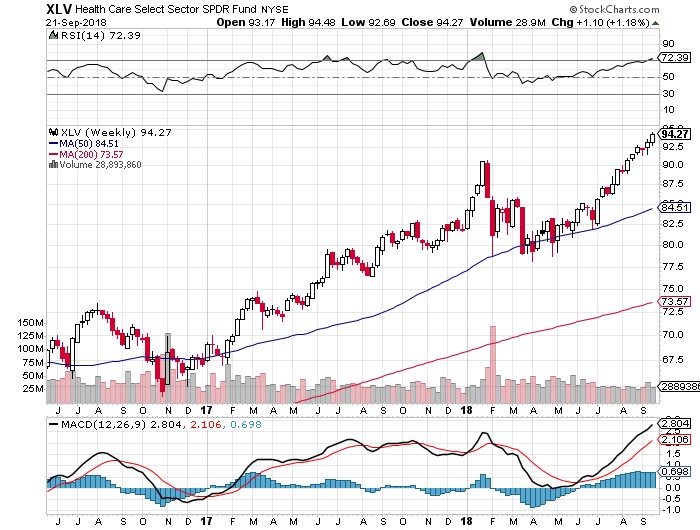Click the 72.39 RSI value tag

(x=675, y=58)
